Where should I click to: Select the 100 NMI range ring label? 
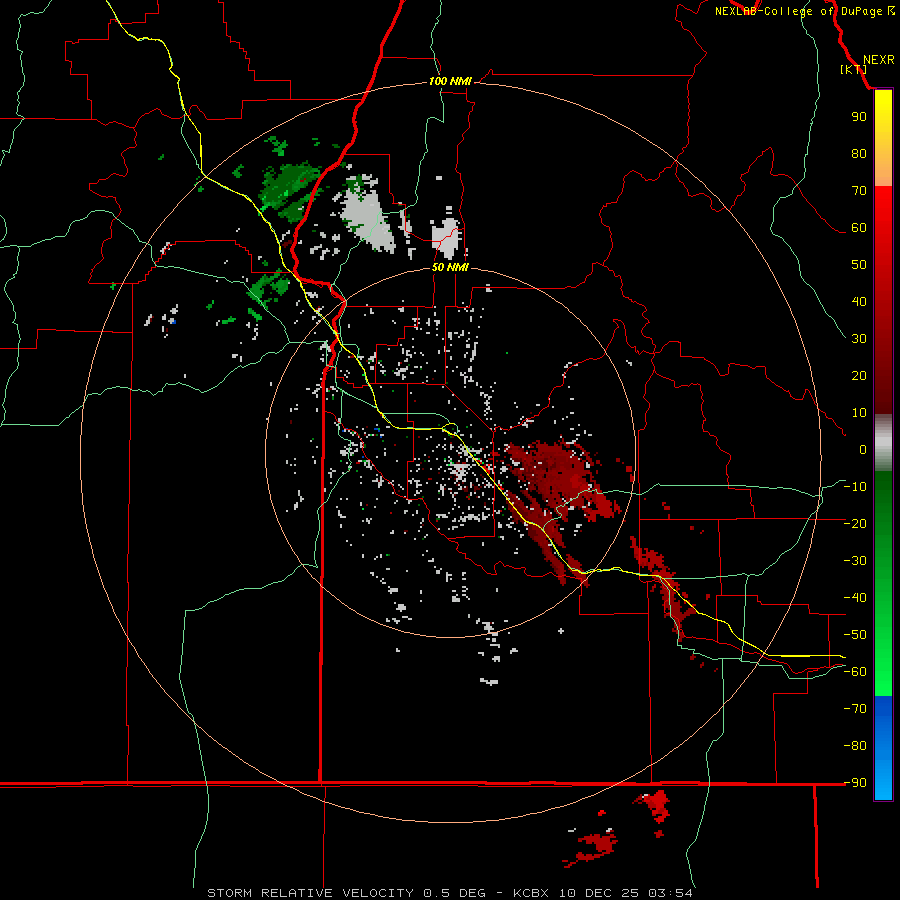(450, 81)
